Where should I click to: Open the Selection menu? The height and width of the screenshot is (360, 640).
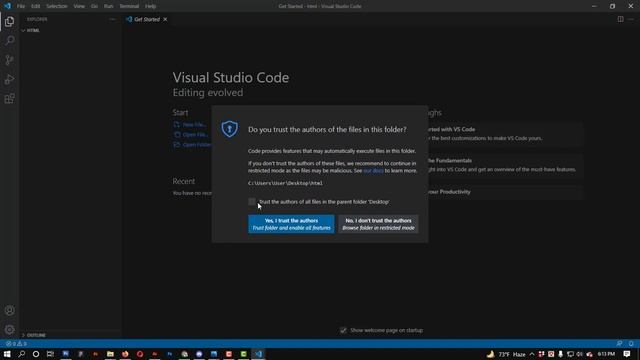coord(57,6)
